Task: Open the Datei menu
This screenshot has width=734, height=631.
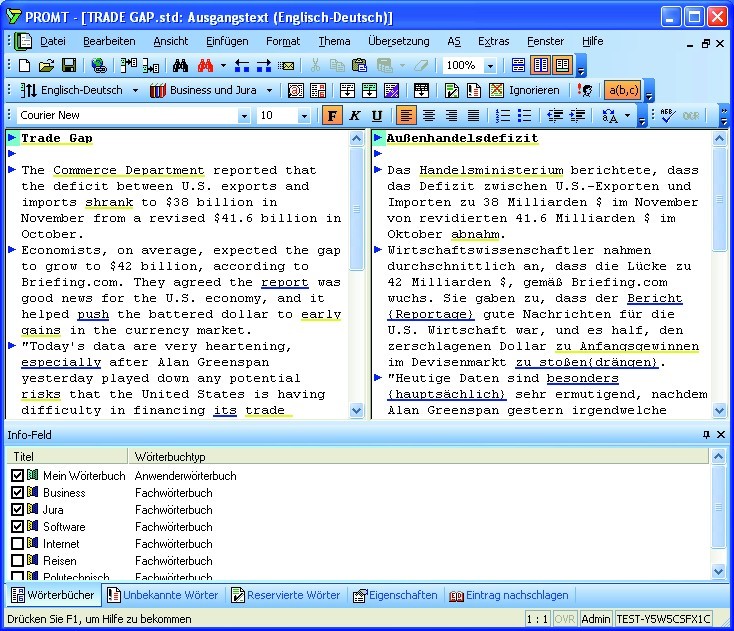Action: tap(52, 41)
